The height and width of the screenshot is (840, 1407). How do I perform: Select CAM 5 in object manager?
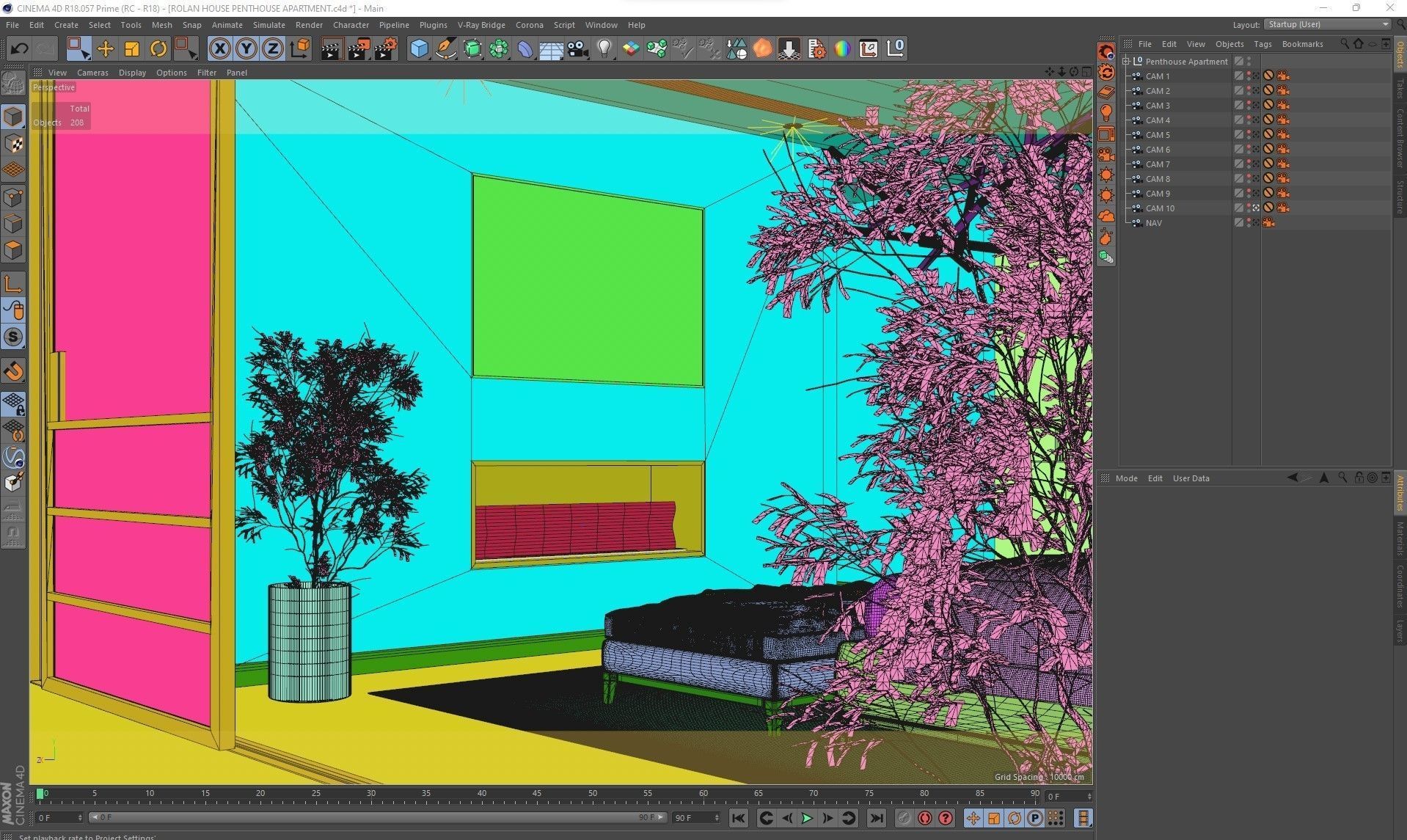(x=1158, y=135)
